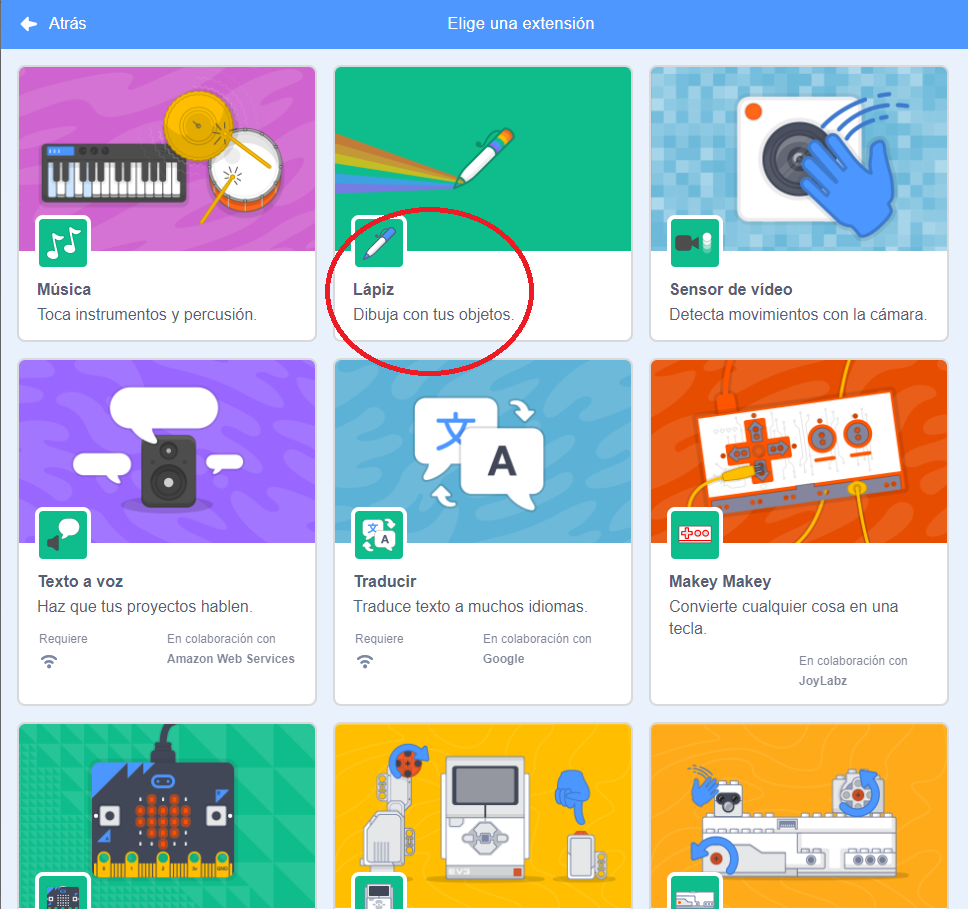Viewport: 968px width, 909px height.
Task: Choose the Lápiz extension title text
Action: click(x=374, y=289)
